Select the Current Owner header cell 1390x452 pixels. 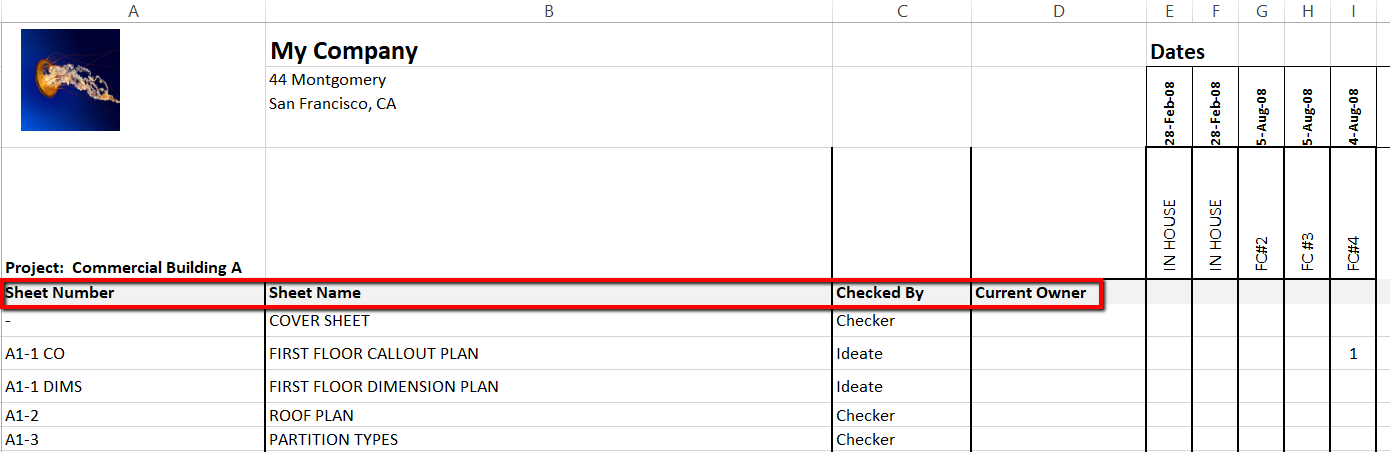(1030, 293)
